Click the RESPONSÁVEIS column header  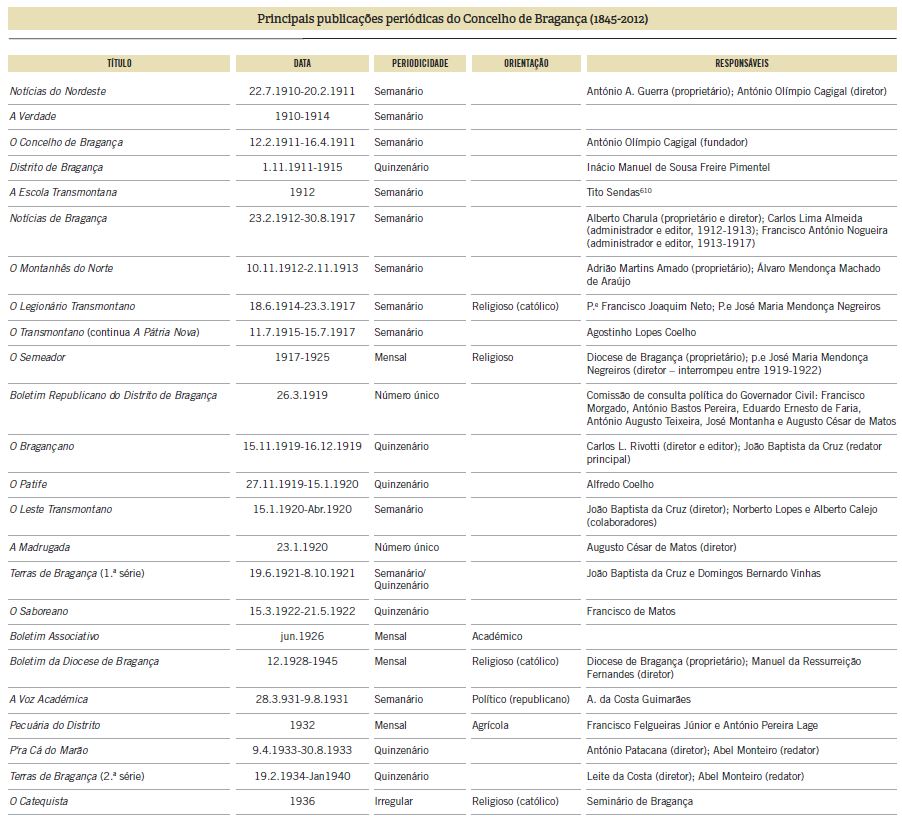click(x=742, y=63)
